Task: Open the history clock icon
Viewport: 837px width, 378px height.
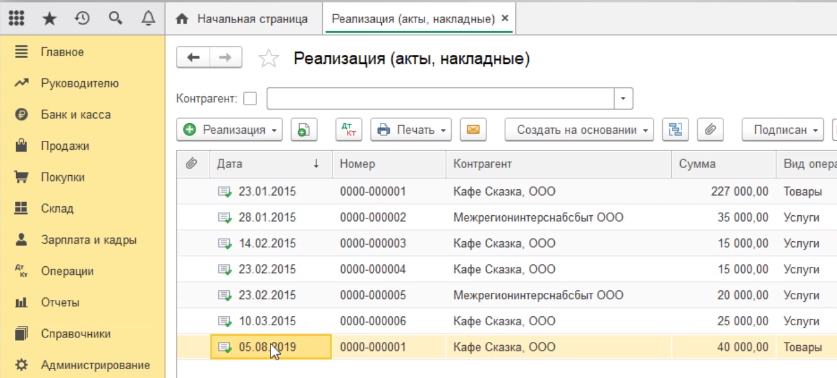Action: (x=82, y=19)
